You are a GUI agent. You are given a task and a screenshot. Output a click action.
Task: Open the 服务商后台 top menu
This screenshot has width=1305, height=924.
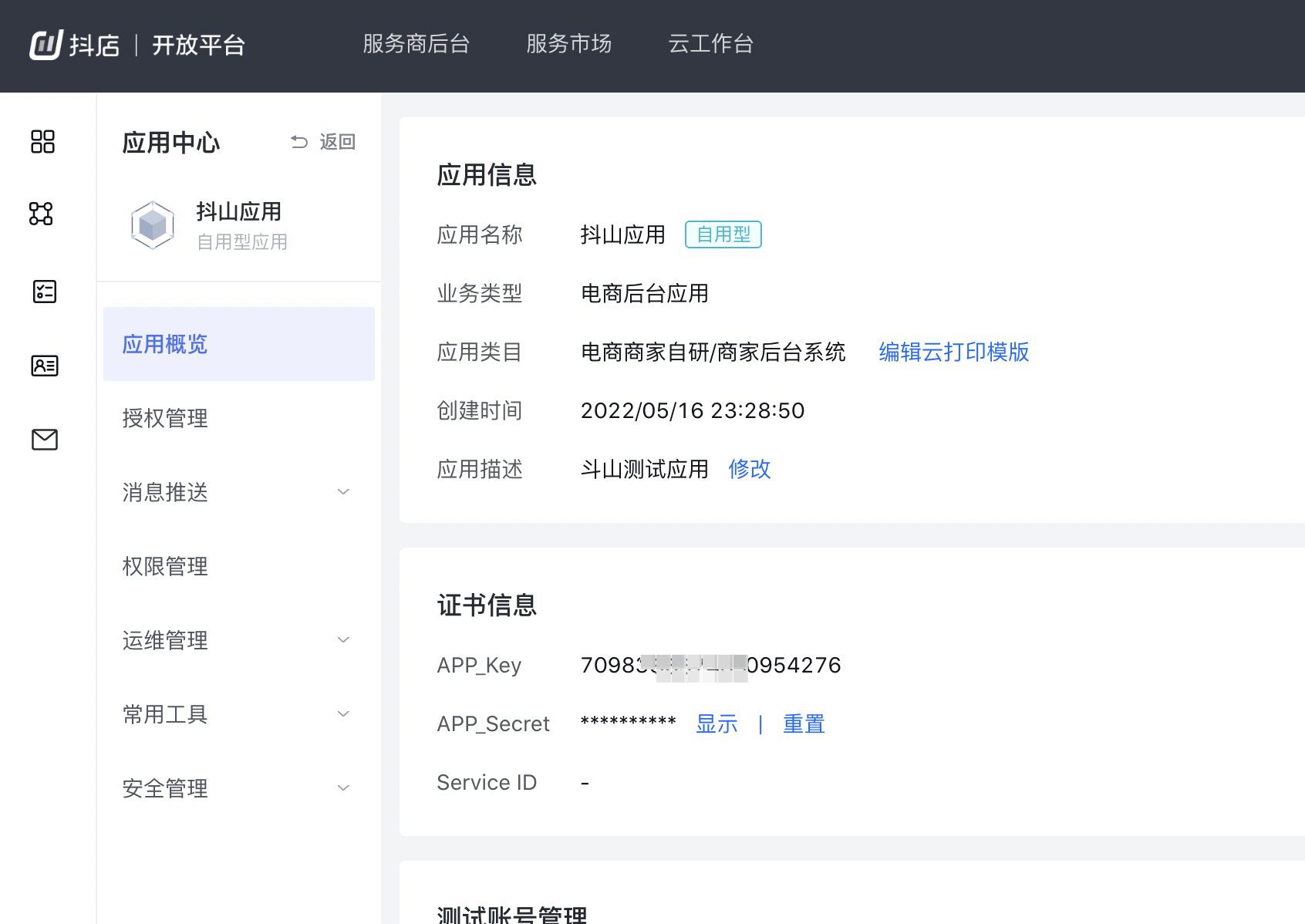pyautogui.click(x=416, y=44)
